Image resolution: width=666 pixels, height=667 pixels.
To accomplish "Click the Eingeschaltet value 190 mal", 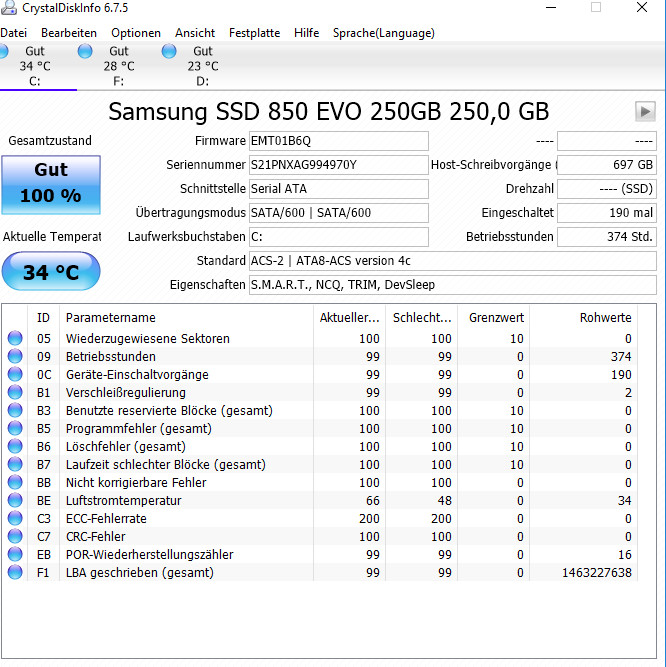I will tap(607, 213).
